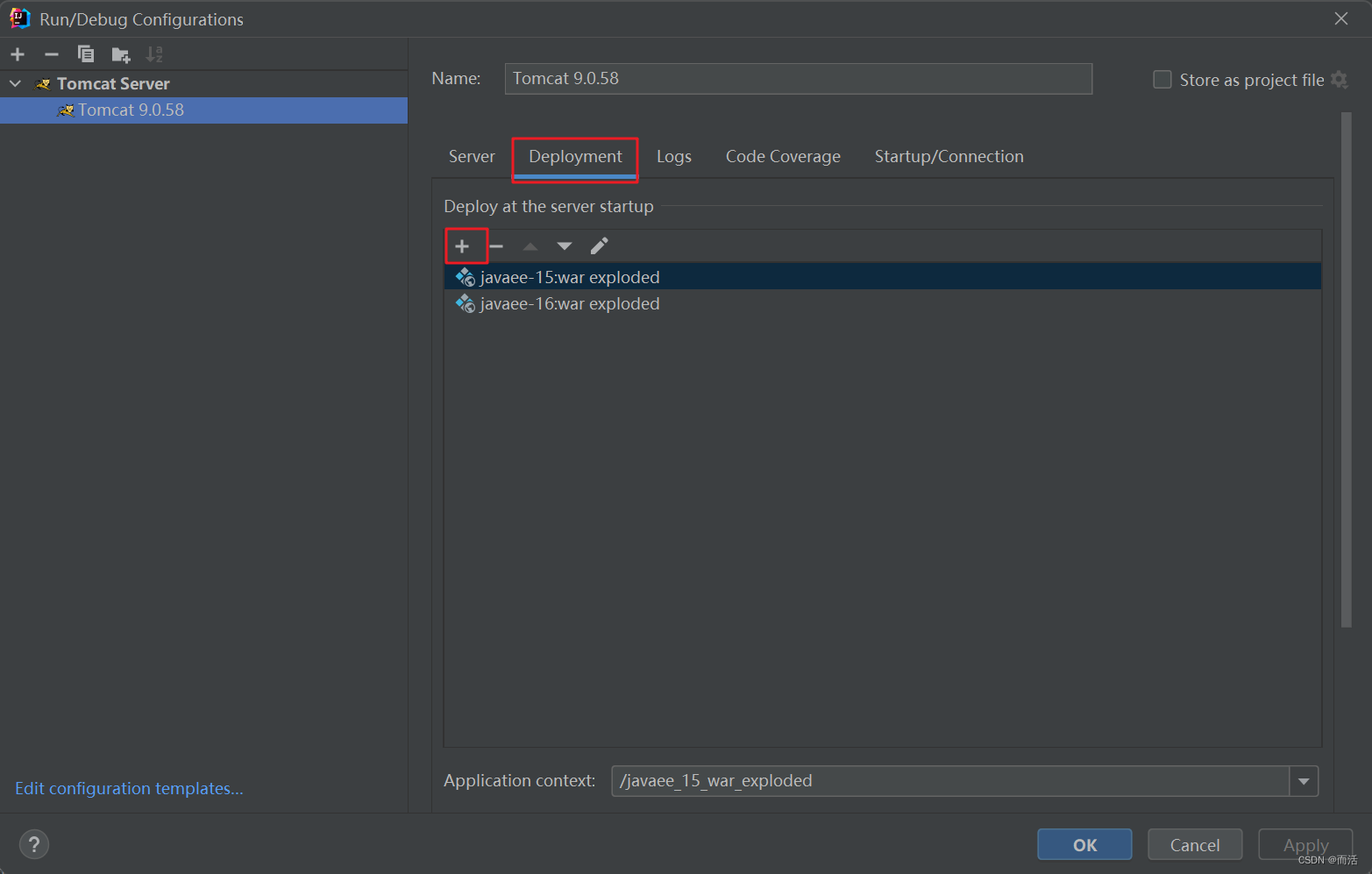Click the javaee-16 artifact icon
Viewport: 1372px width, 874px height.
coord(466,303)
